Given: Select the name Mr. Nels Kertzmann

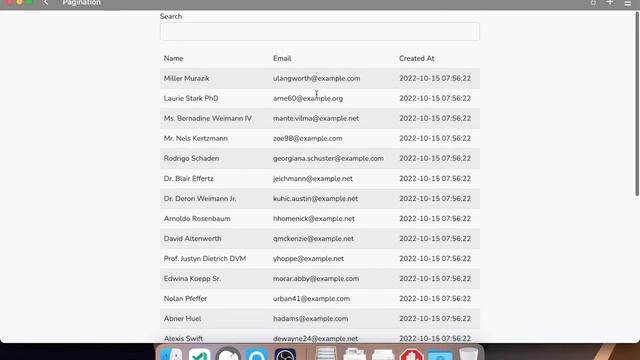Looking at the screenshot, I should (196, 138).
